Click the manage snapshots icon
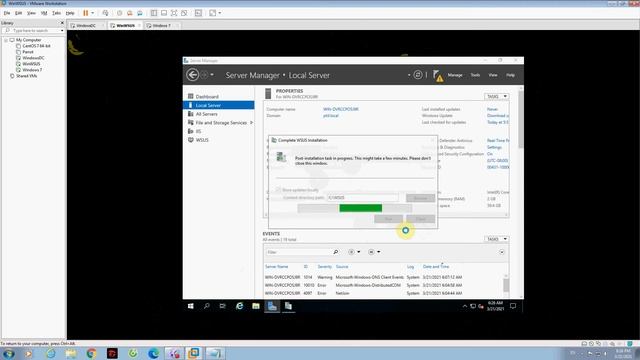 pyautogui.click(x=140, y=13)
